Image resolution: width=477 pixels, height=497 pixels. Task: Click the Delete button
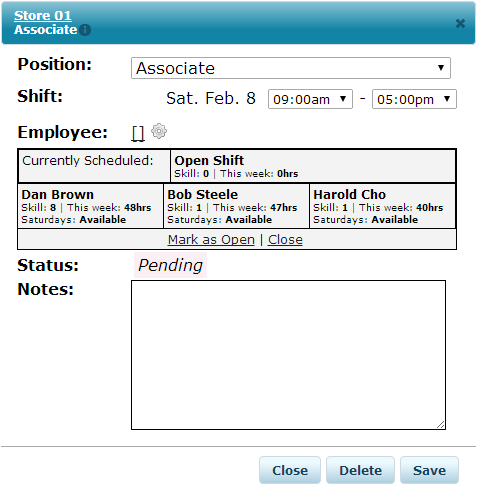click(x=360, y=470)
